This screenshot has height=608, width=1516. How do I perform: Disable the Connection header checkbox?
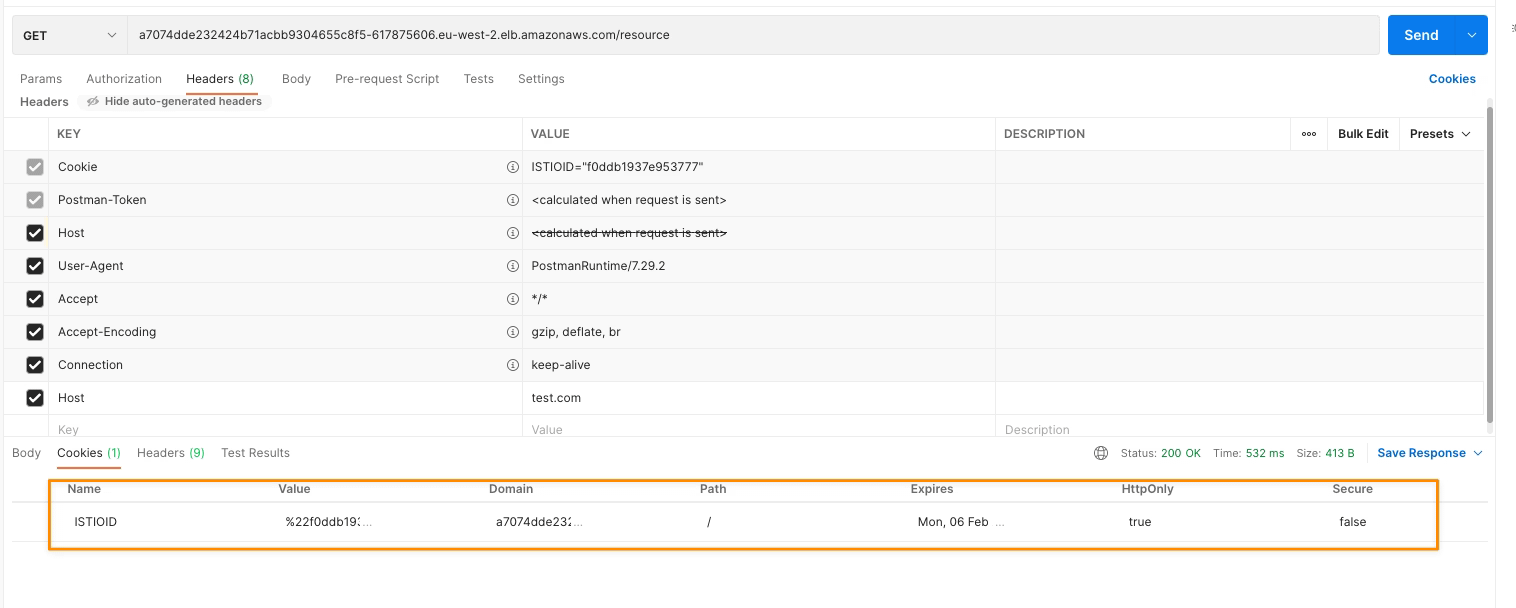pyautogui.click(x=34, y=365)
